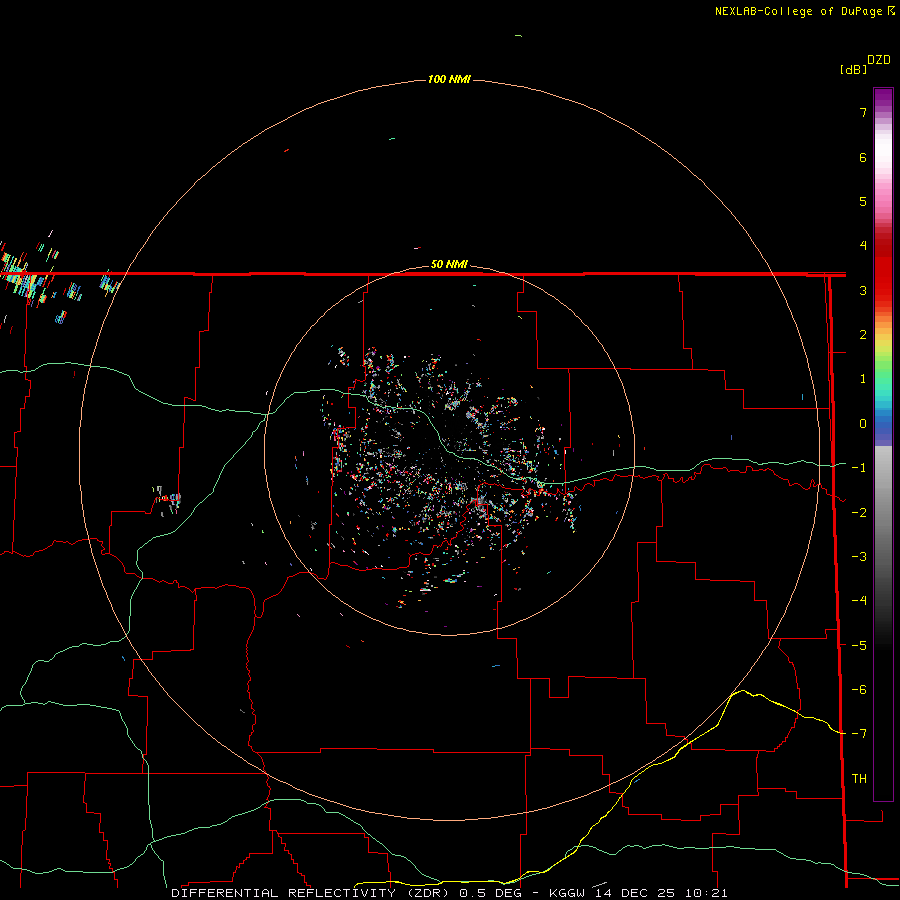
Task: Click the 0 value on color scale
Action: click(863, 424)
